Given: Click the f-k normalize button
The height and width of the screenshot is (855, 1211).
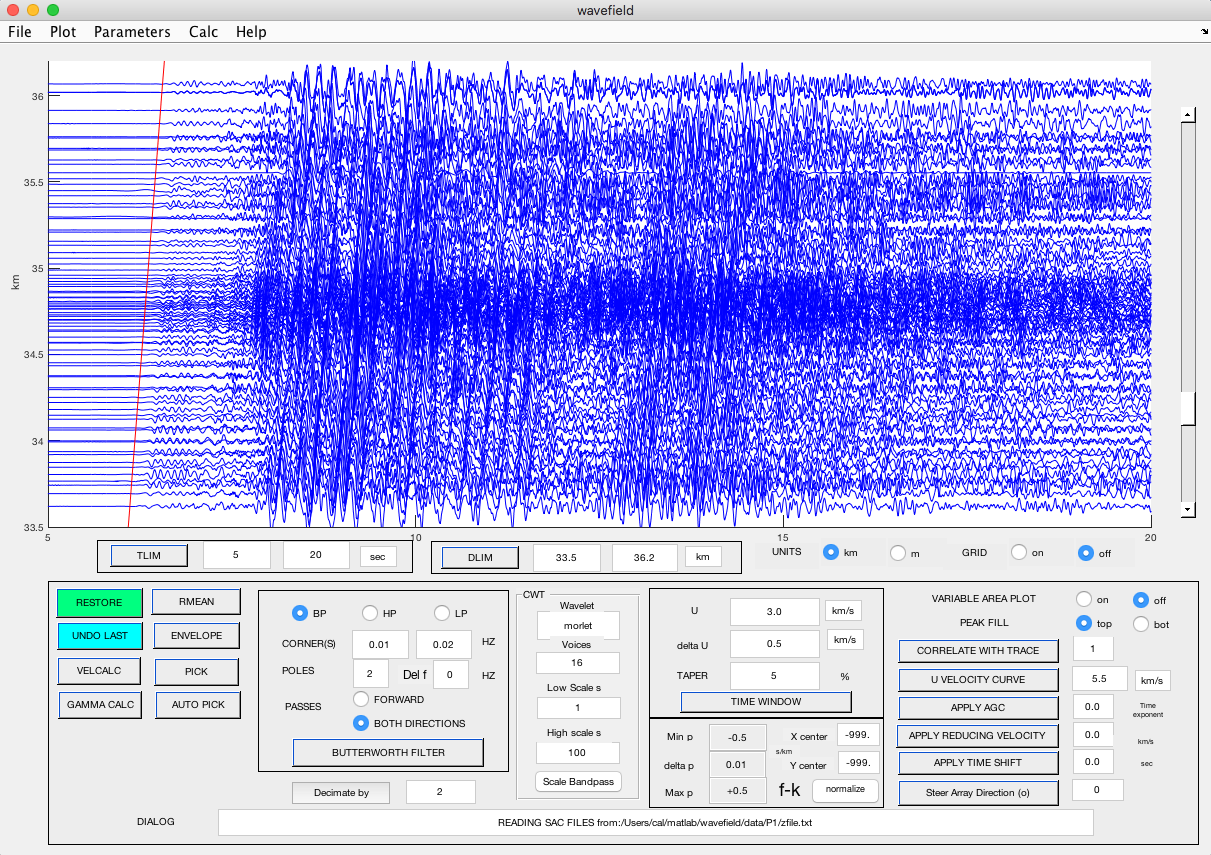Looking at the screenshot, I should click(845, 791).
